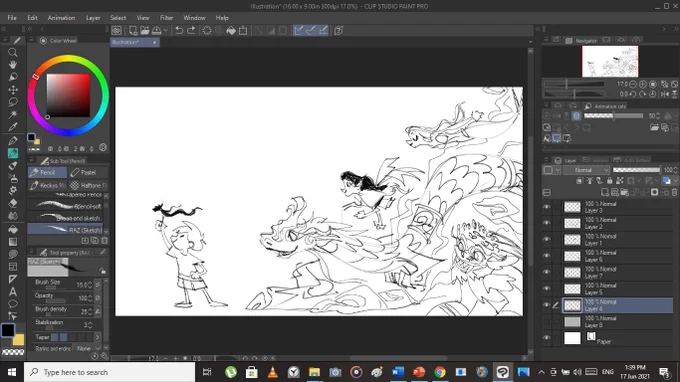Click zoom in in Navigator panel
Screen dimensions: 680x382
pyautogui.click(x=643, y=84)
